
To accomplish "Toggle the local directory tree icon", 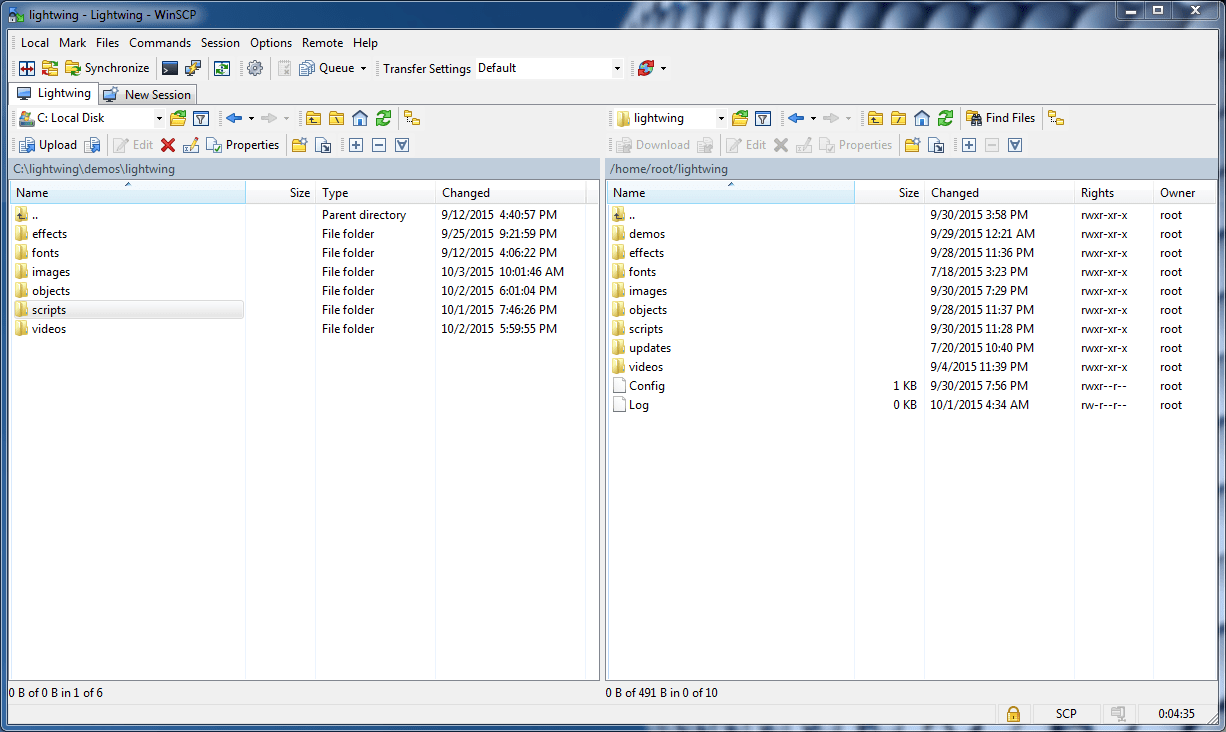I will [412, 118].
